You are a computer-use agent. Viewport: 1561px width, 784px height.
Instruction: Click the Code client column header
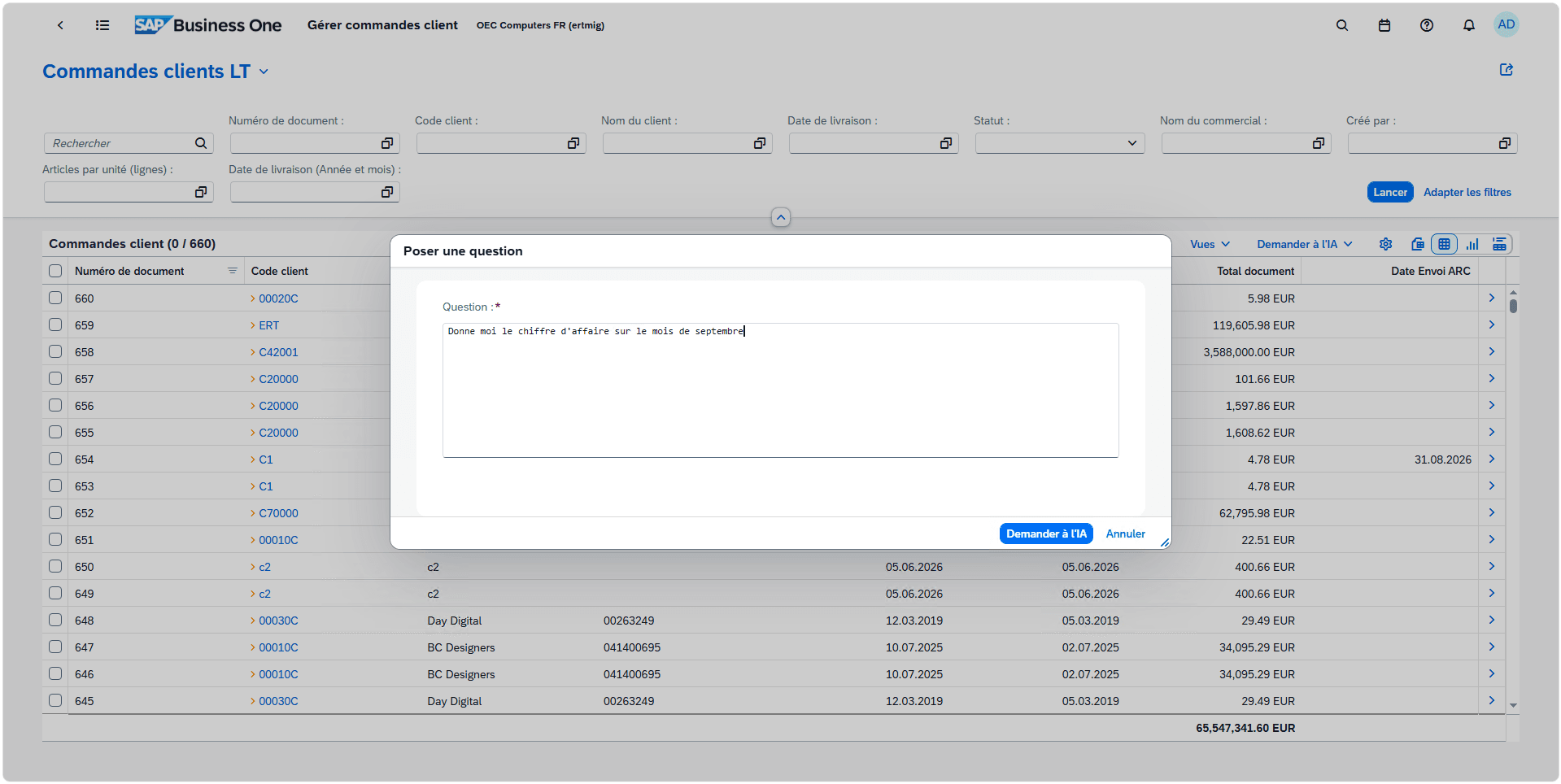pos(280,271)
